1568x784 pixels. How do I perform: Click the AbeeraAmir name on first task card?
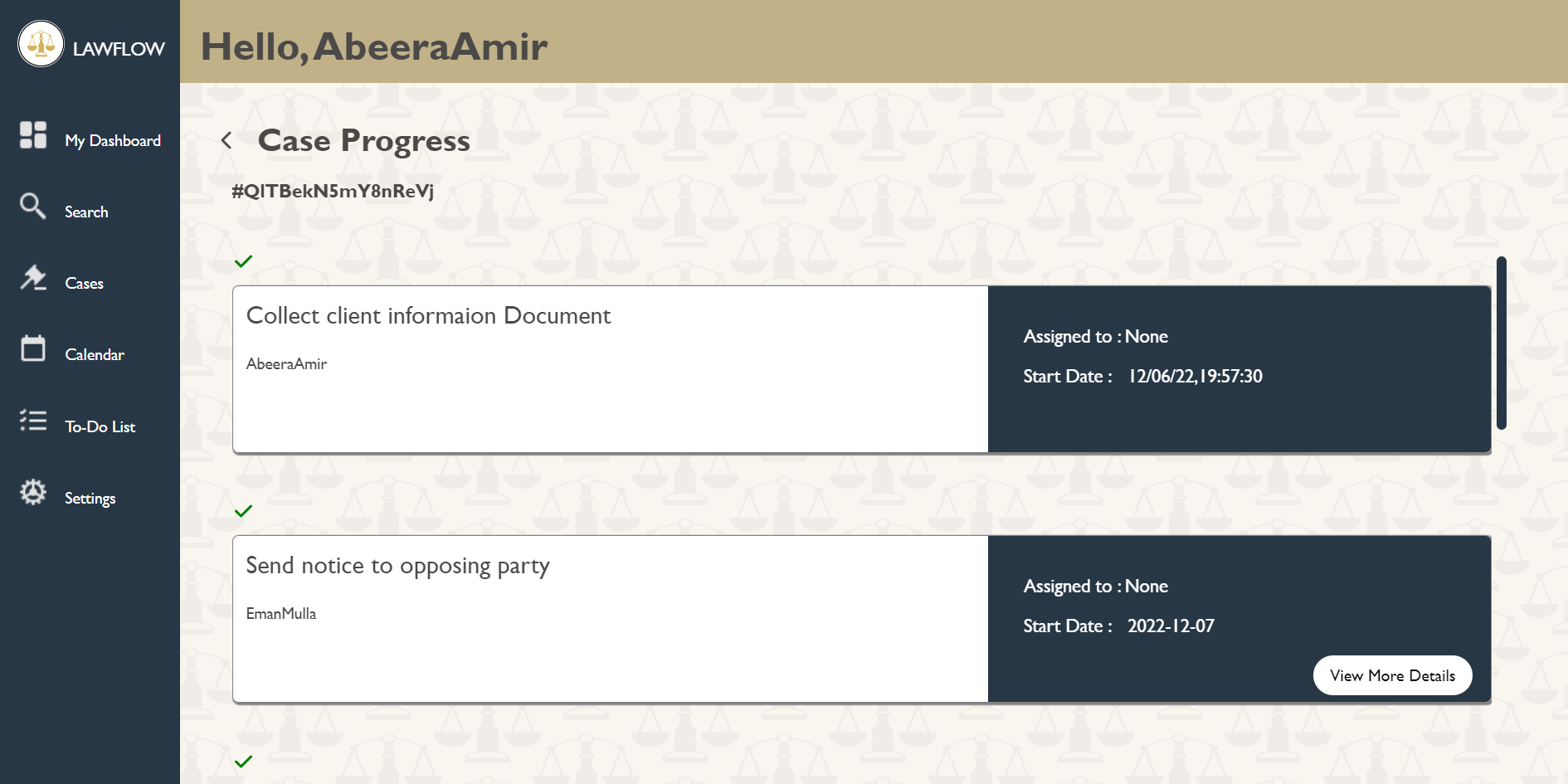coord(286,363)
